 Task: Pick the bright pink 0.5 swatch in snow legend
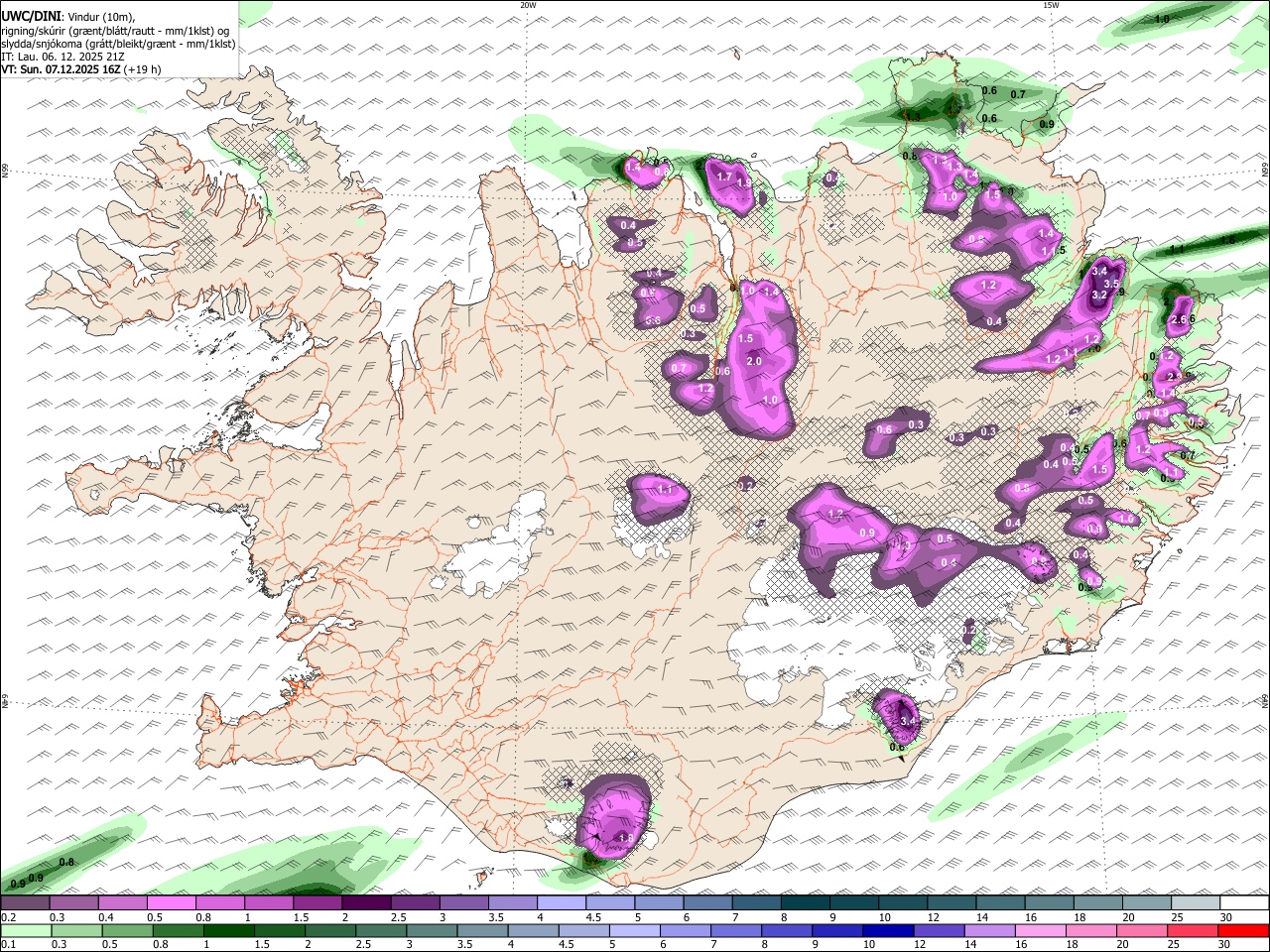point(171,902)
